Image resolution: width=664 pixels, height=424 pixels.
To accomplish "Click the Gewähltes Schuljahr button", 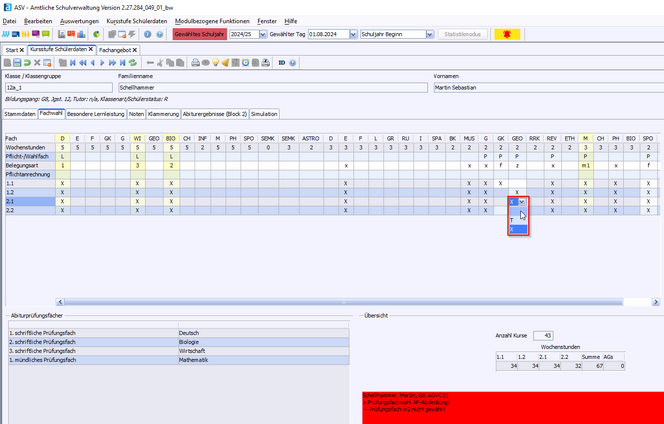I will coord(200,34).
